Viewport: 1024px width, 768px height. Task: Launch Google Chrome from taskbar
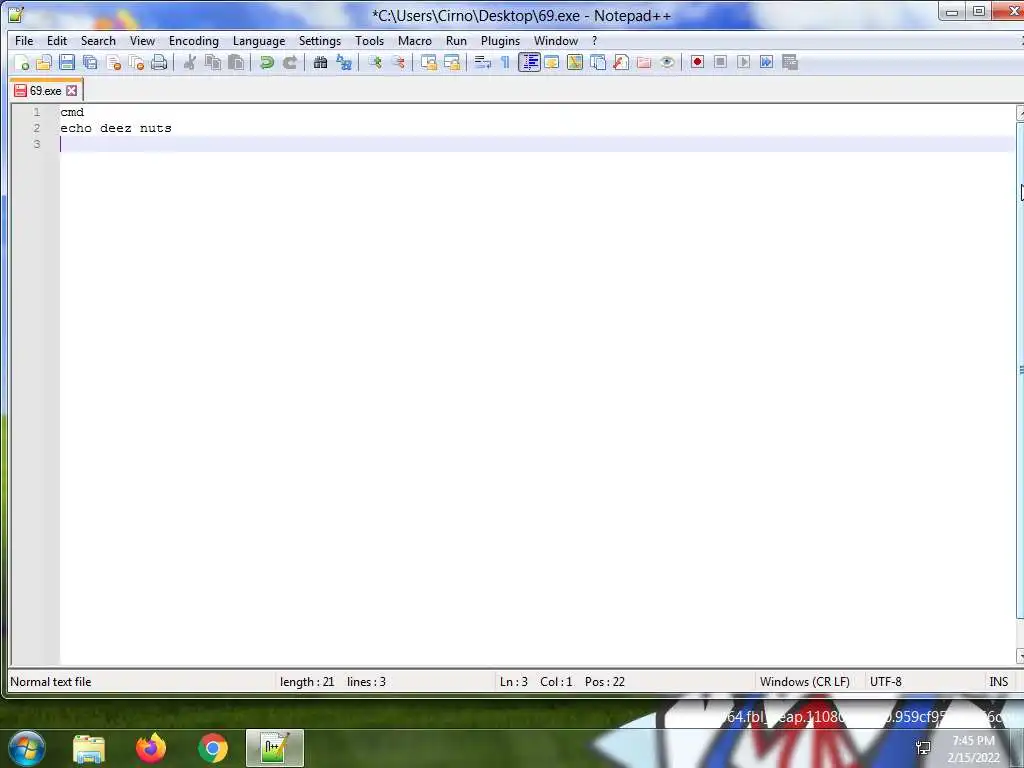click(x=213, y=748)
